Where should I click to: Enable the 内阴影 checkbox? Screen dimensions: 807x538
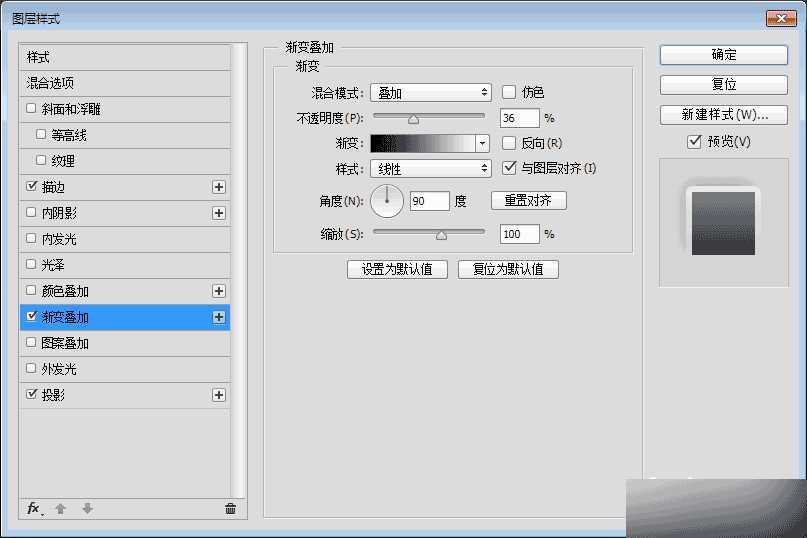click(31, 212)
